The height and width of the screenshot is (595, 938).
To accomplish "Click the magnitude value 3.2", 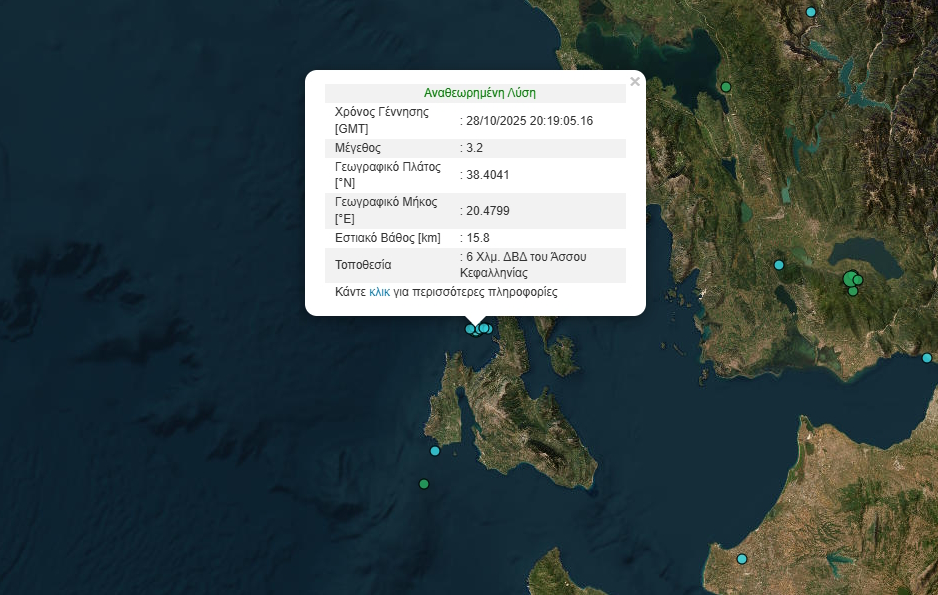I will coord(473,148).
